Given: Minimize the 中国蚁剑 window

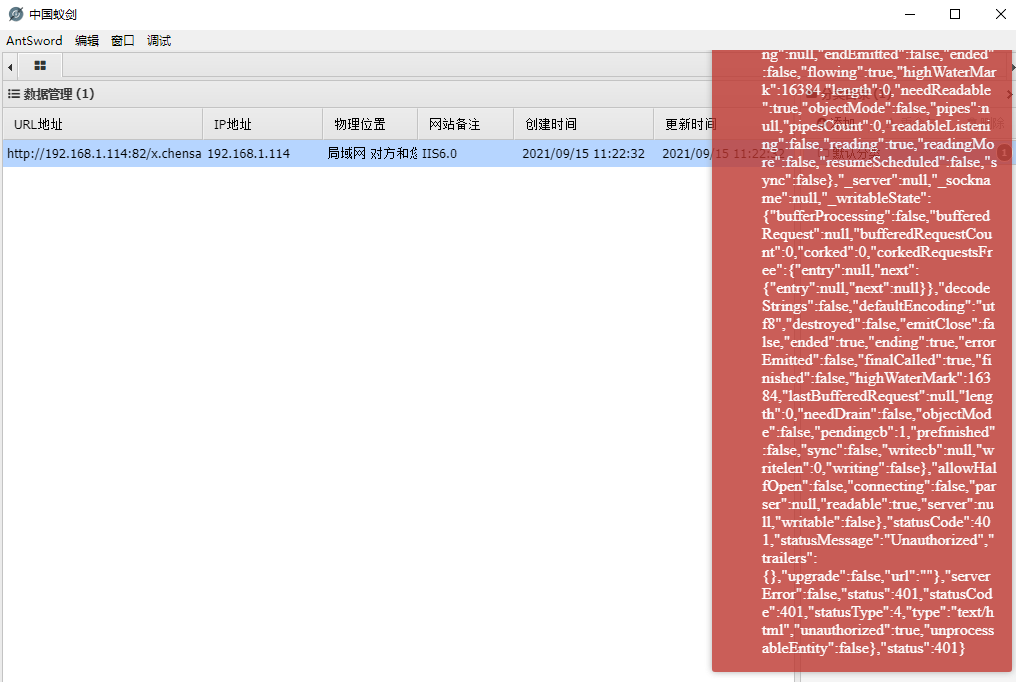Looking at the screenshot, I should 910,14.
